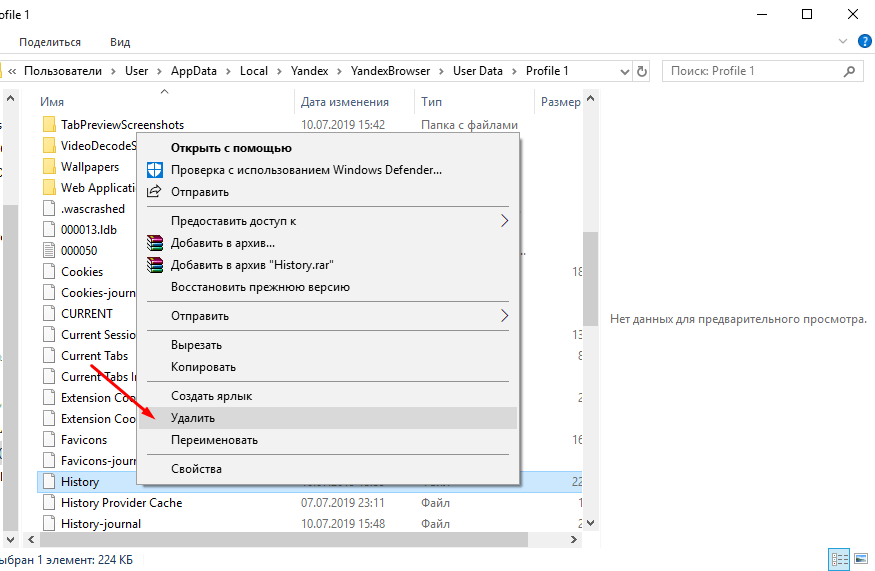875x571 pixels.
Task: Click the share icon next to first Отправить
Action: [x=154, y=191]
